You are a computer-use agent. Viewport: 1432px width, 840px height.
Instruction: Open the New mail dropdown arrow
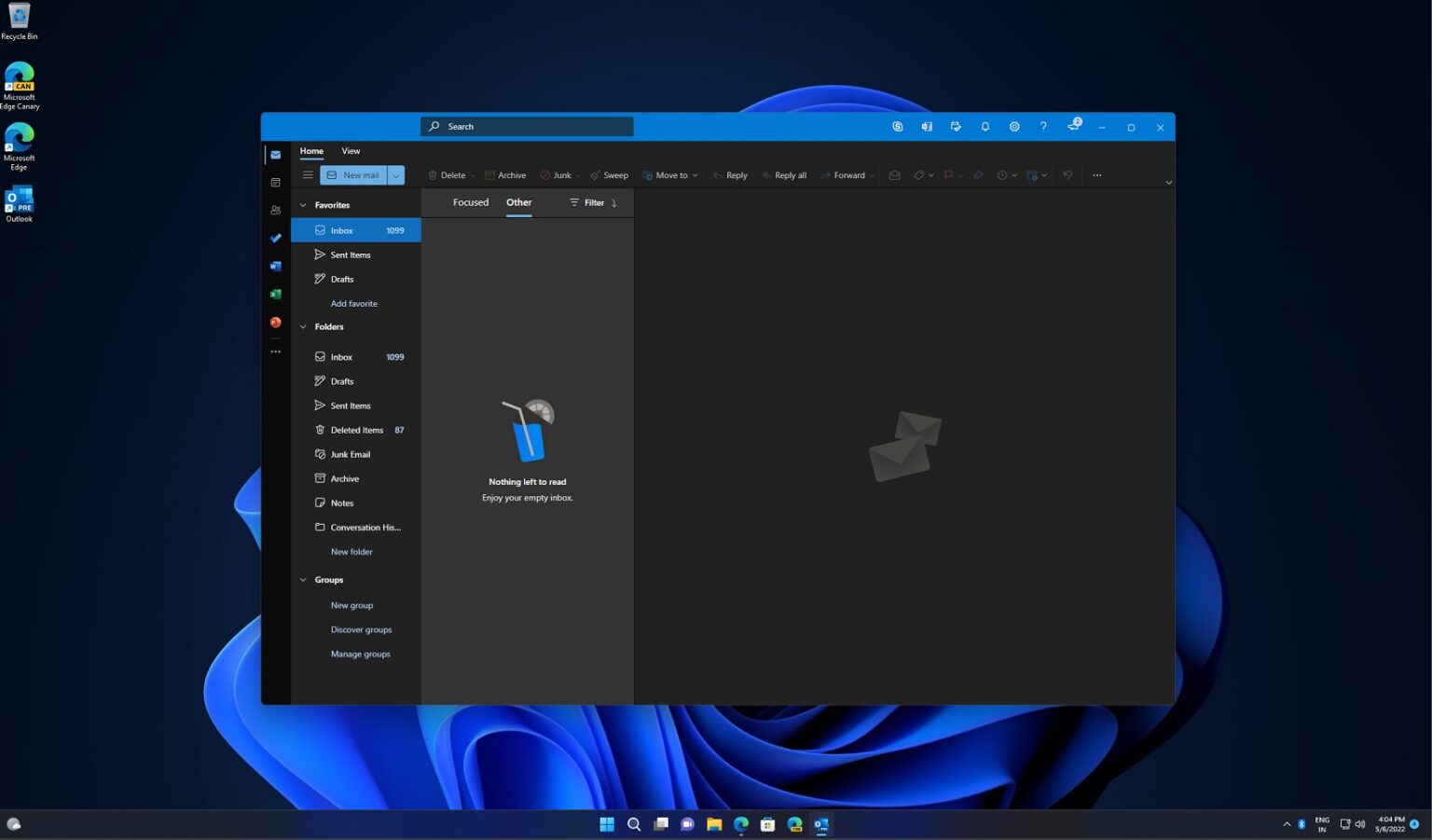pyautogui.click(x=395, y=174)
